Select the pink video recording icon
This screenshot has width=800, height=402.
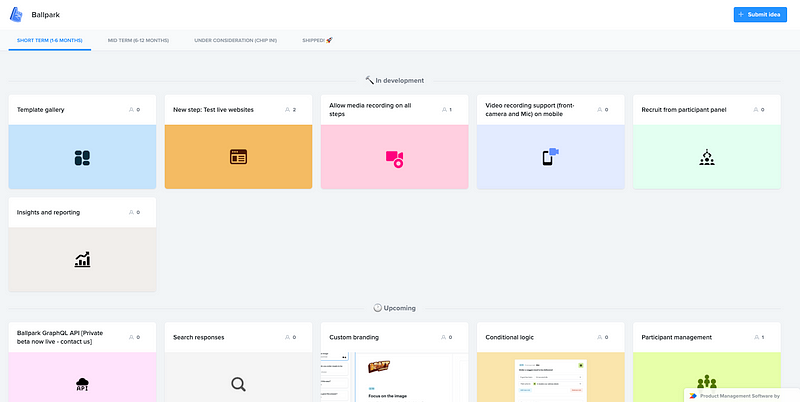(x=394, y=159)
